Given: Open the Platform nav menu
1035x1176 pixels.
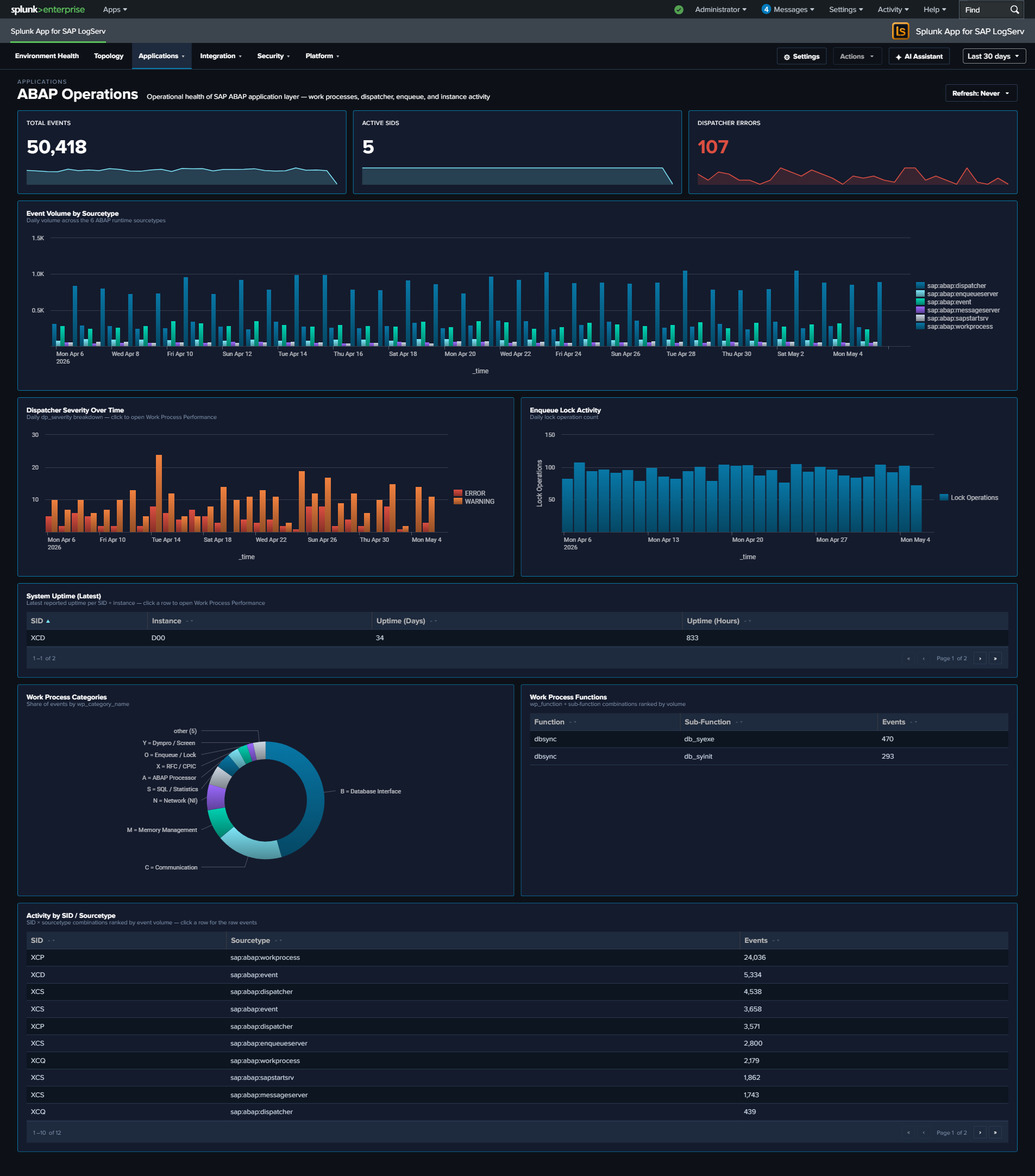Looking at the screenshot, I should [322, 56].
